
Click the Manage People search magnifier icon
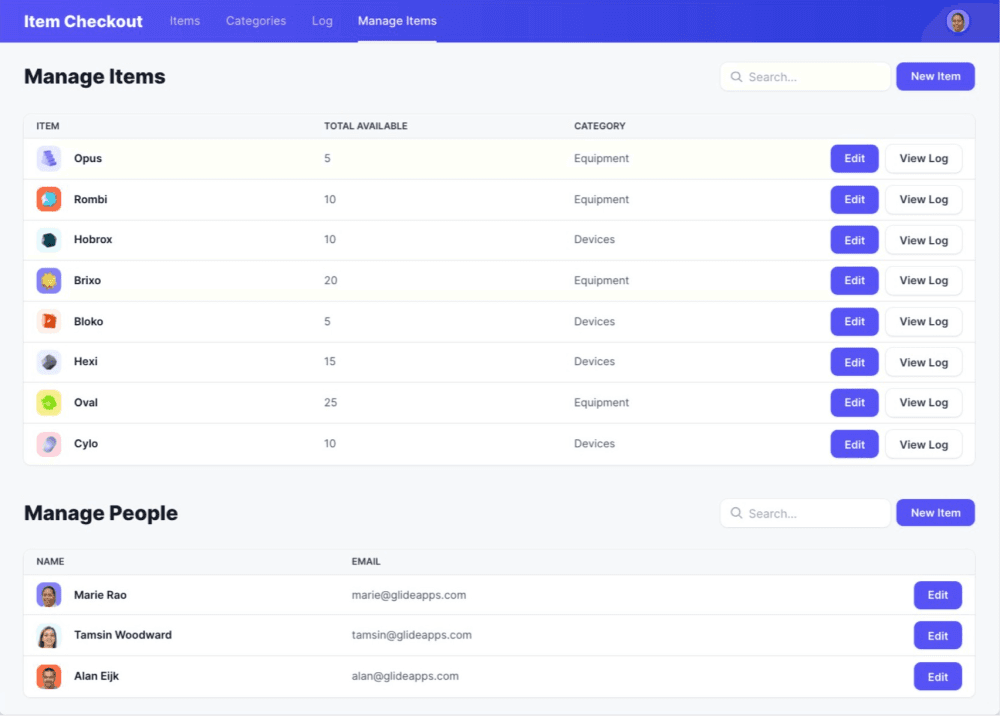tap(736, 513)
